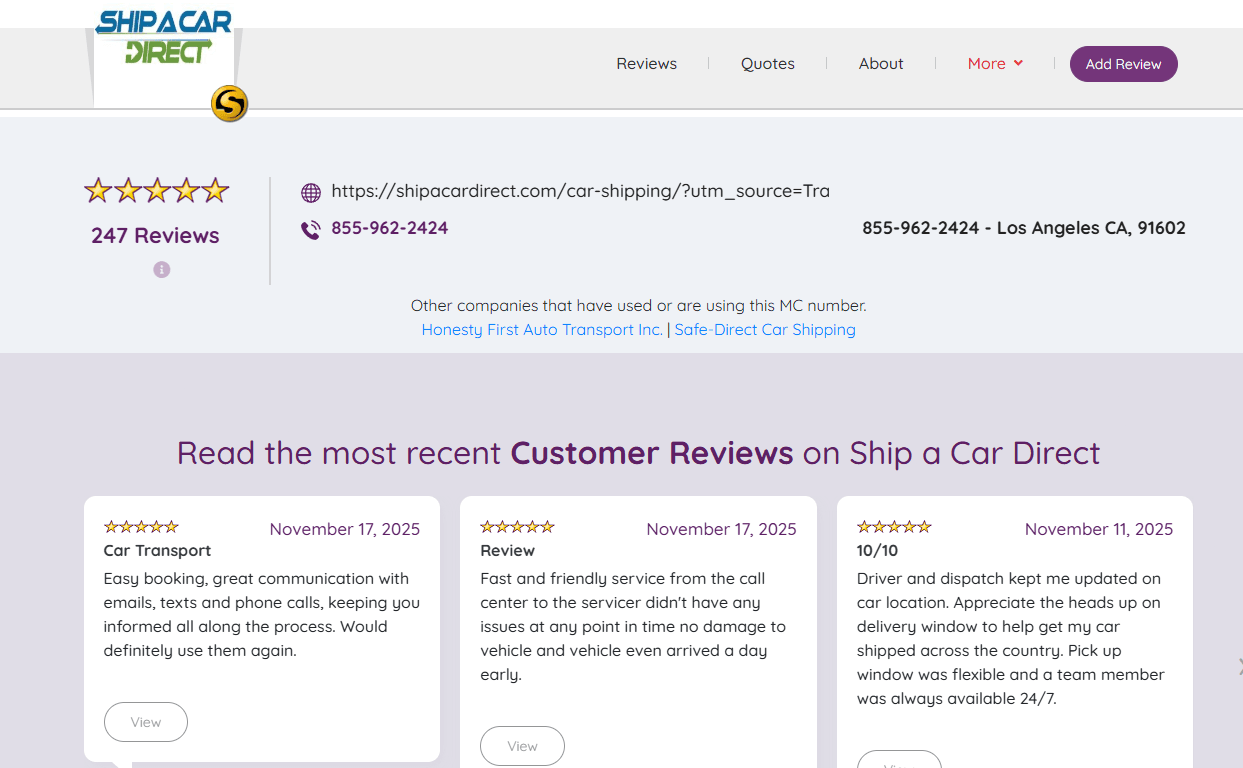Click the first star in the overall rating
The height and width of the screenshot is (768, 1243).
97,189
